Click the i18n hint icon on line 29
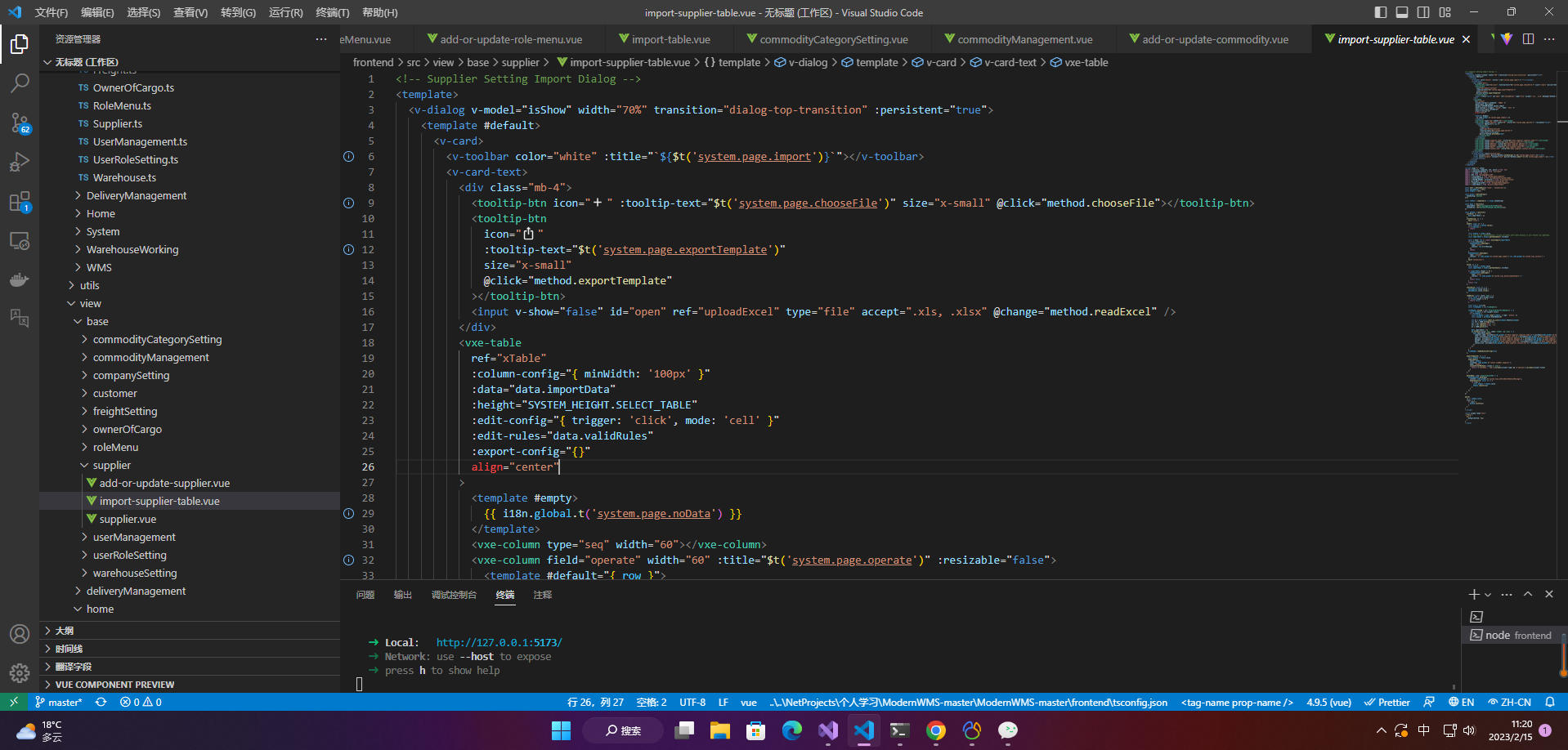1568x750 pixels. coord(349,514)
